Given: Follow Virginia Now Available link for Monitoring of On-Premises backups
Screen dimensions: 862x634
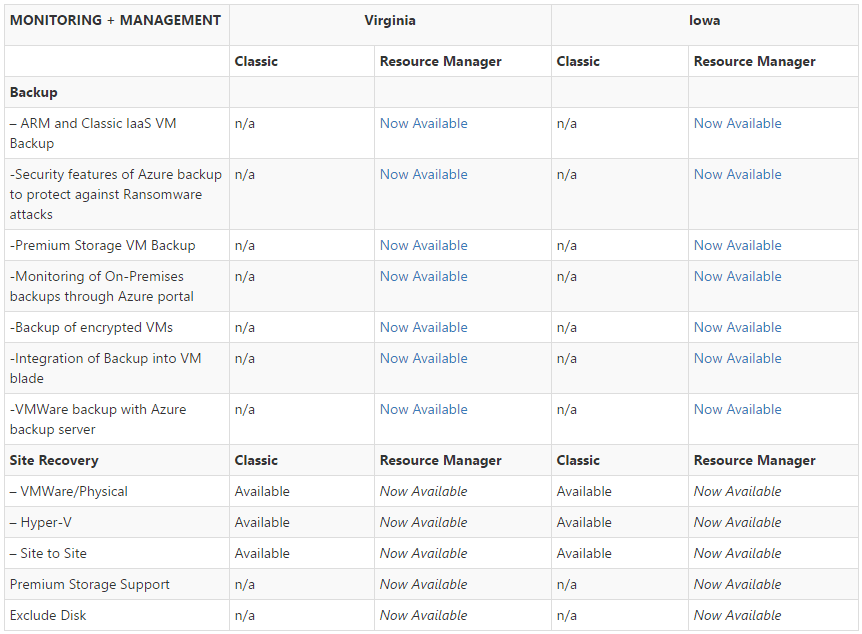Looking at the screenshot, I should pos(423,276).
